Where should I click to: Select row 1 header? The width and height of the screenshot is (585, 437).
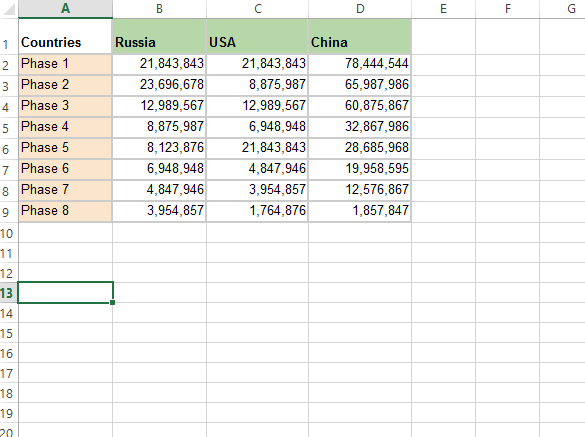(9, 37)
